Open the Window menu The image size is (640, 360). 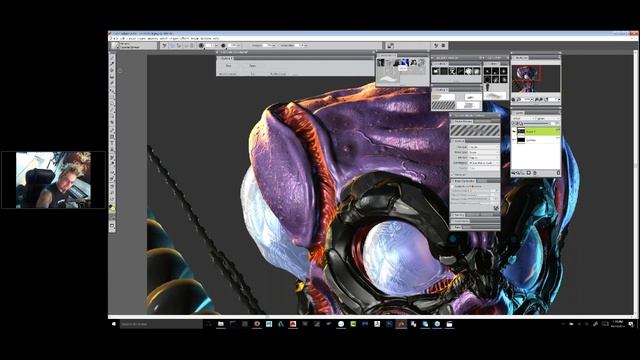point(205,38)
